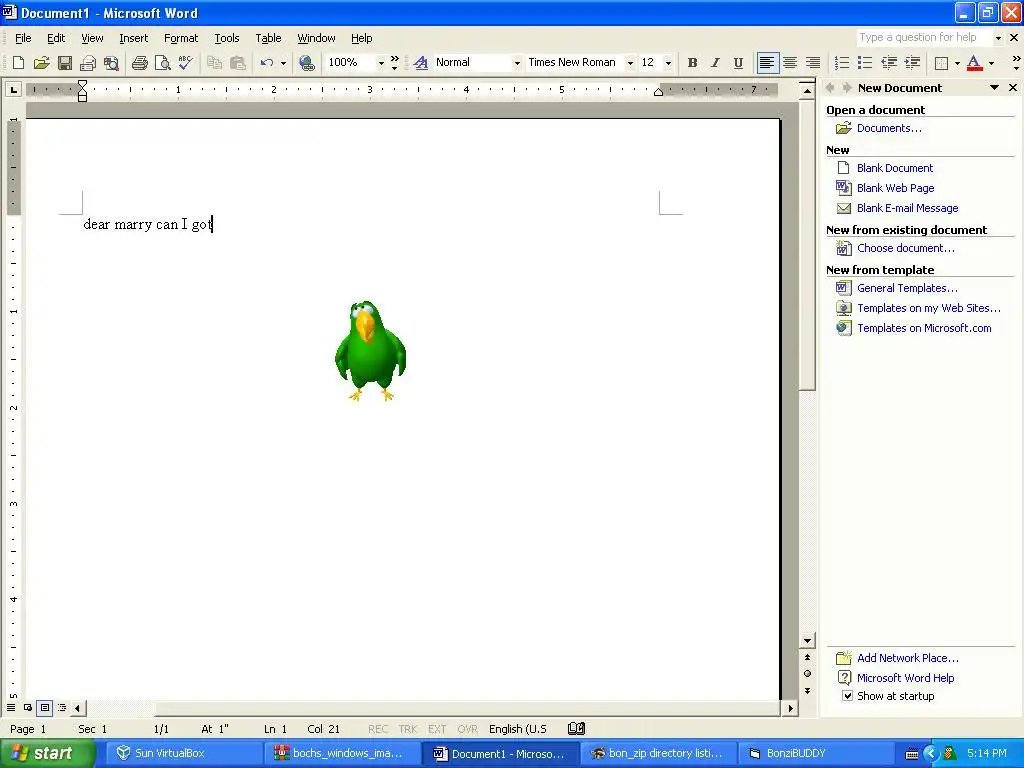Click the Add Network Place link
Screen dimensions: 1024x768
(908, 658)
